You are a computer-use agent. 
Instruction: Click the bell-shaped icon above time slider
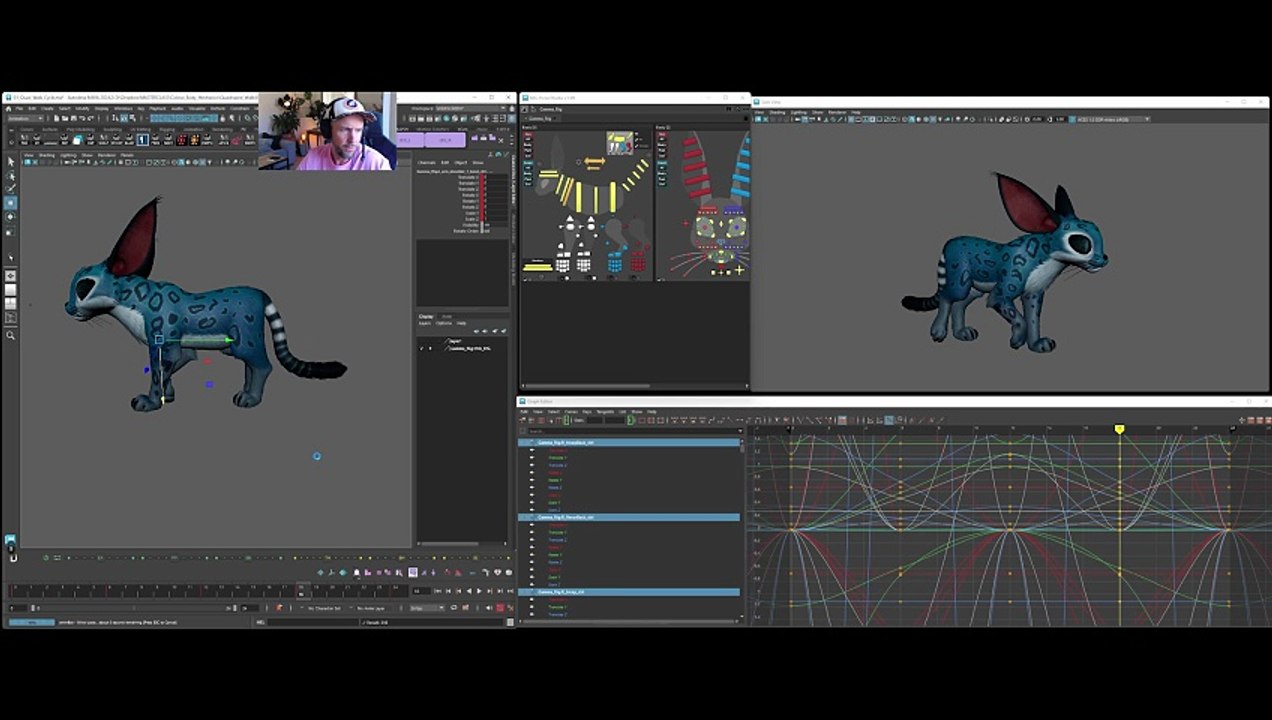356,573
